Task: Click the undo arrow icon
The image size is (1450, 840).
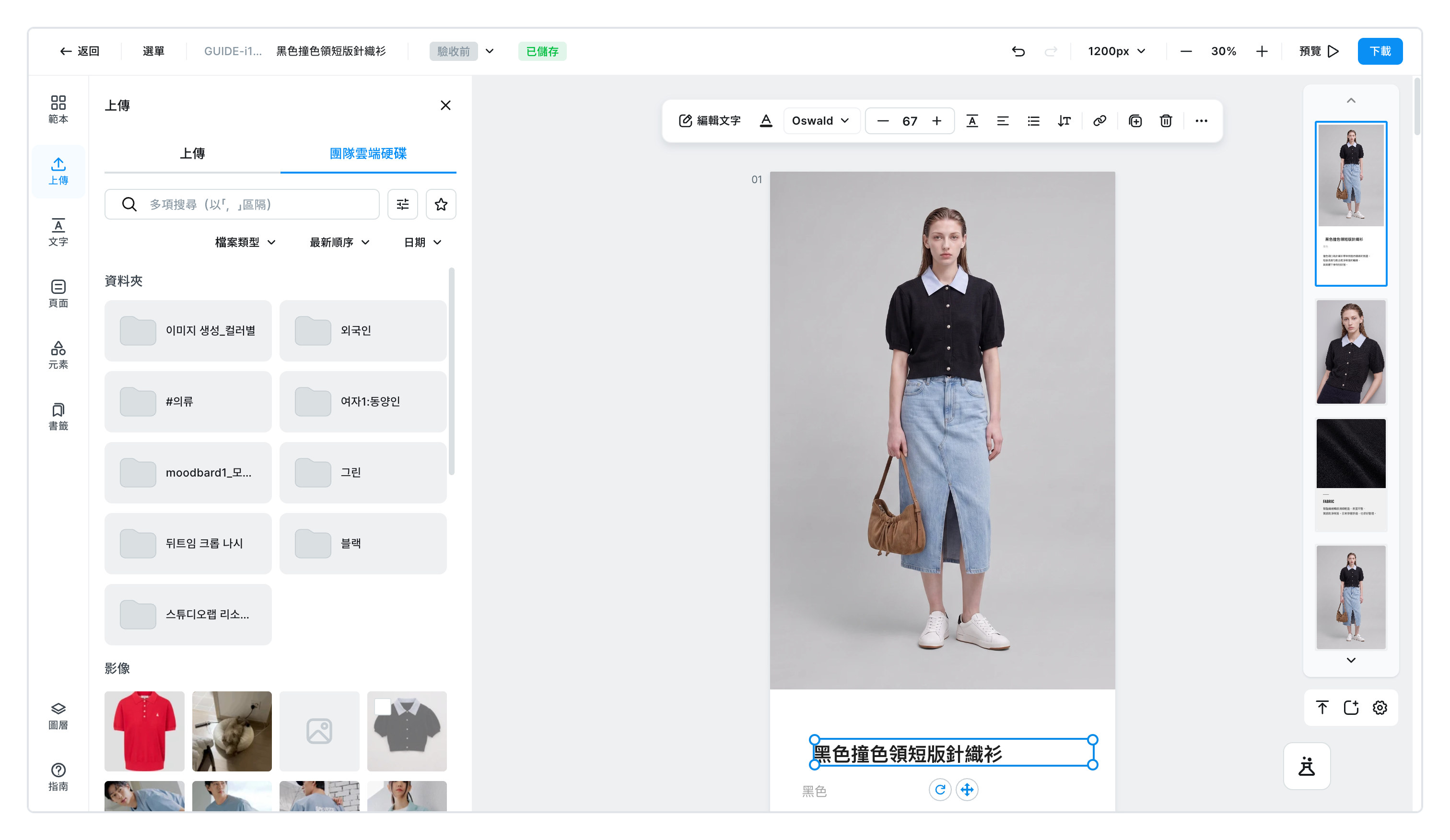Action: (x=1018, y=51)
